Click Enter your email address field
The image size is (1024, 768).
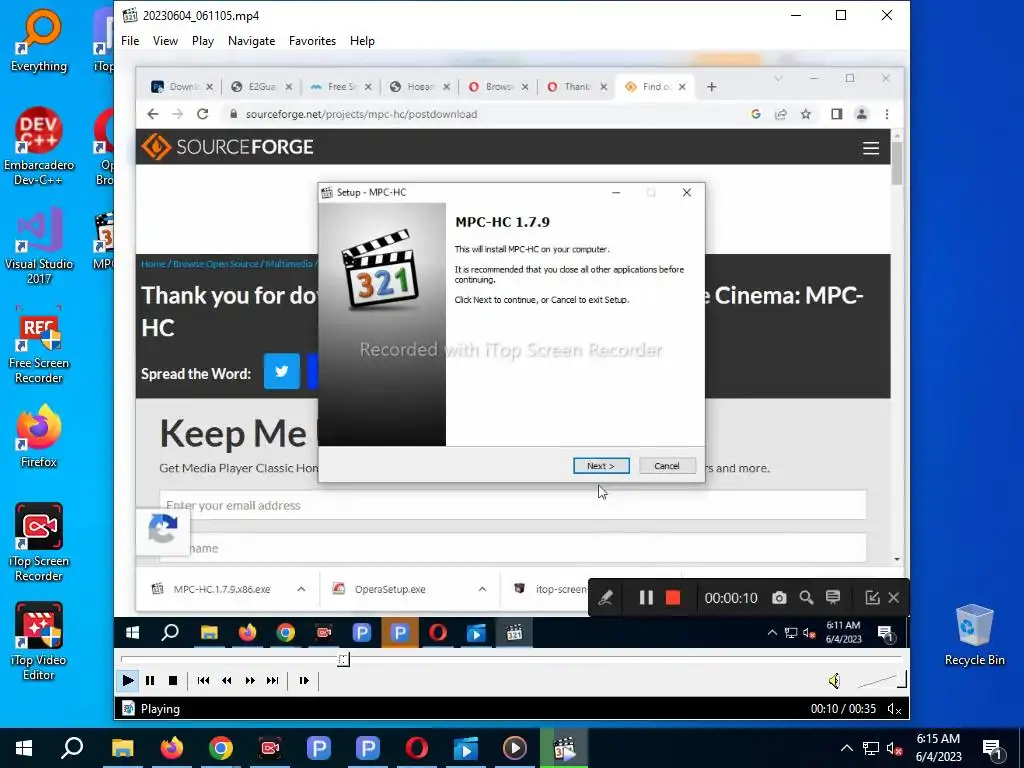click(x=513, y=505)
